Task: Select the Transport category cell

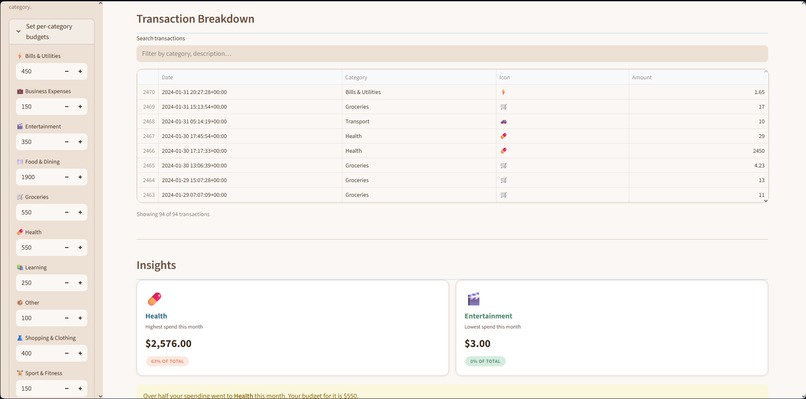Action: pos(419,122)
